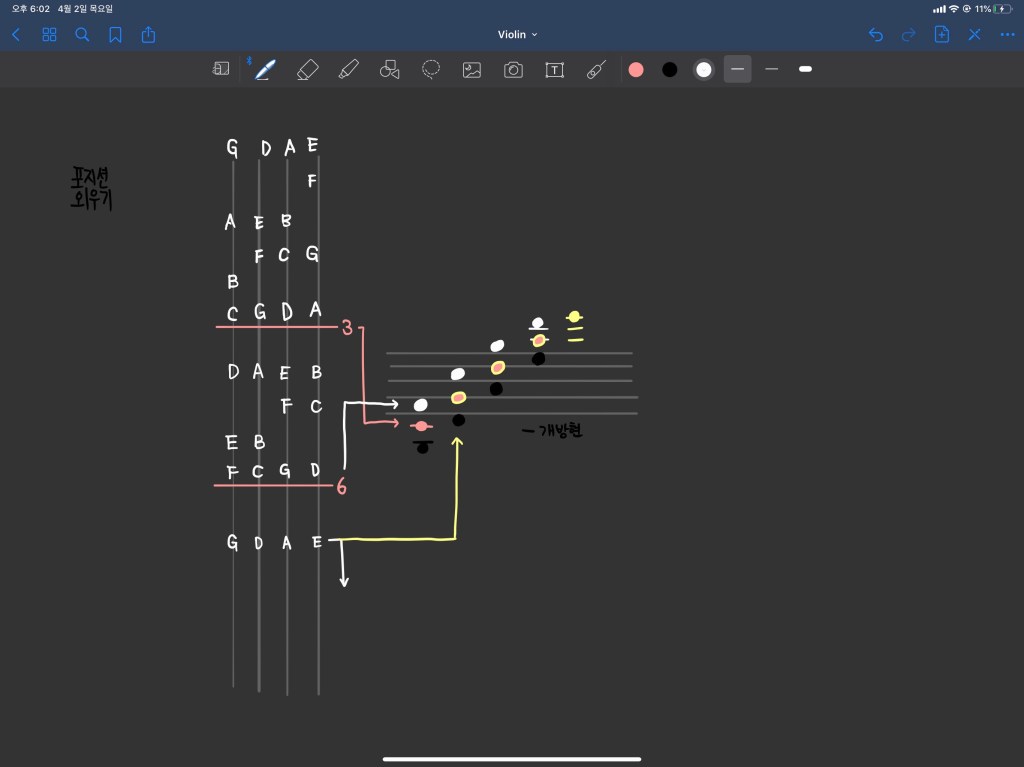Go back to the documents library
Screen dimensions: 1024x767
point(16,35)
